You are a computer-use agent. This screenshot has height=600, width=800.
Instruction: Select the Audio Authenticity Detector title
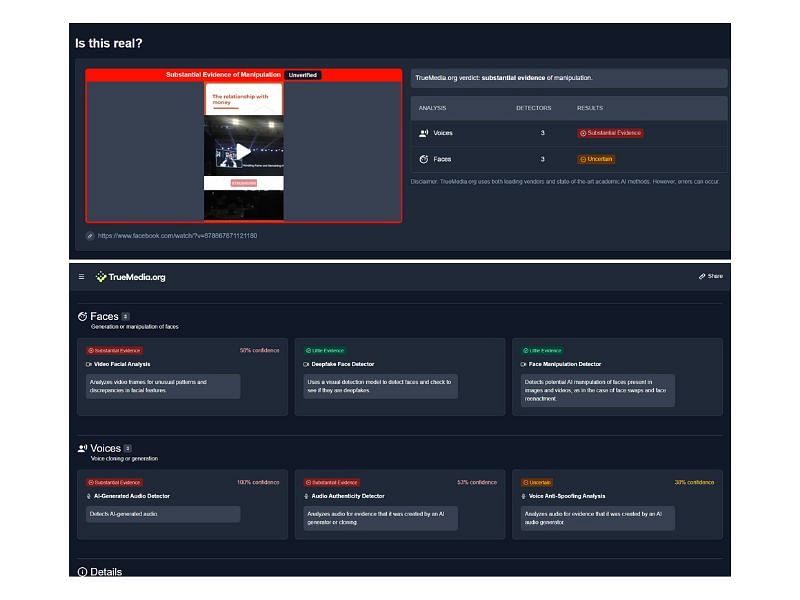(x=348, y=496)
